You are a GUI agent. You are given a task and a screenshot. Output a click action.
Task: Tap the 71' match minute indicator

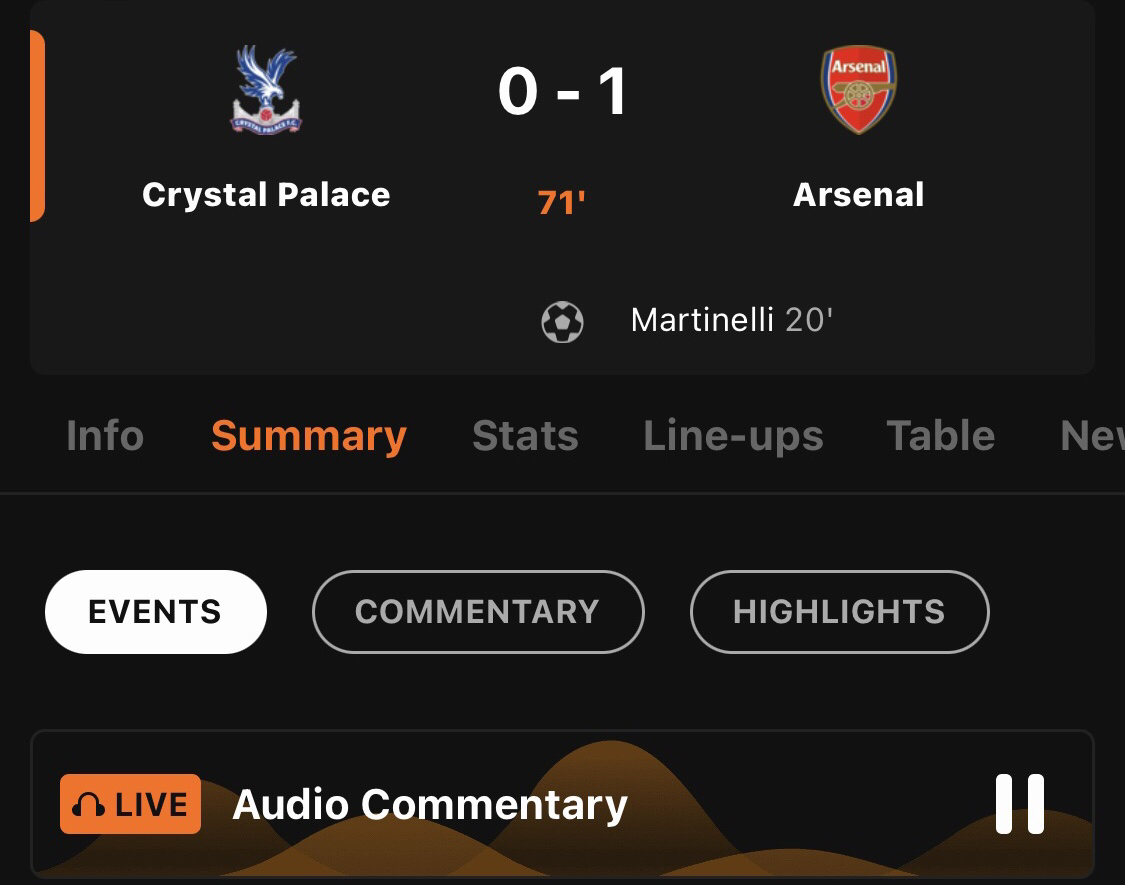click(562, 203)
